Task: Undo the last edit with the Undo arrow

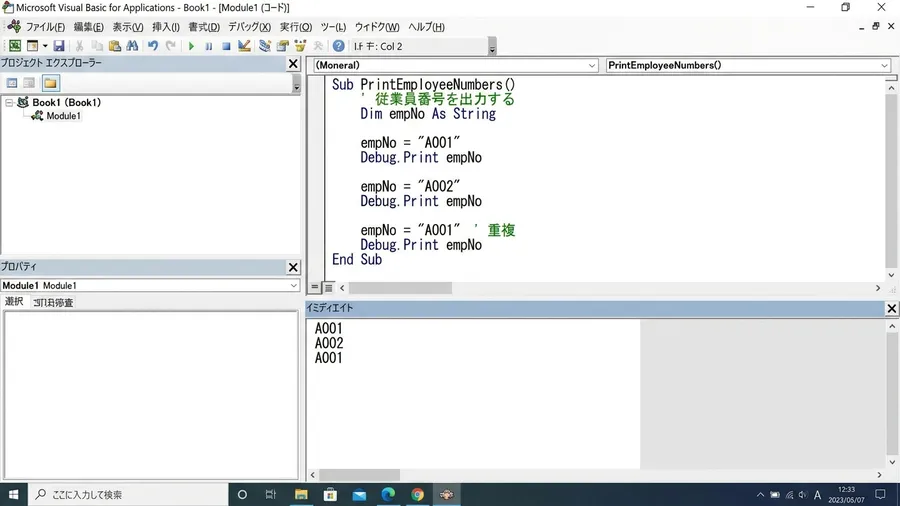Action: click(x=153, y=46)
